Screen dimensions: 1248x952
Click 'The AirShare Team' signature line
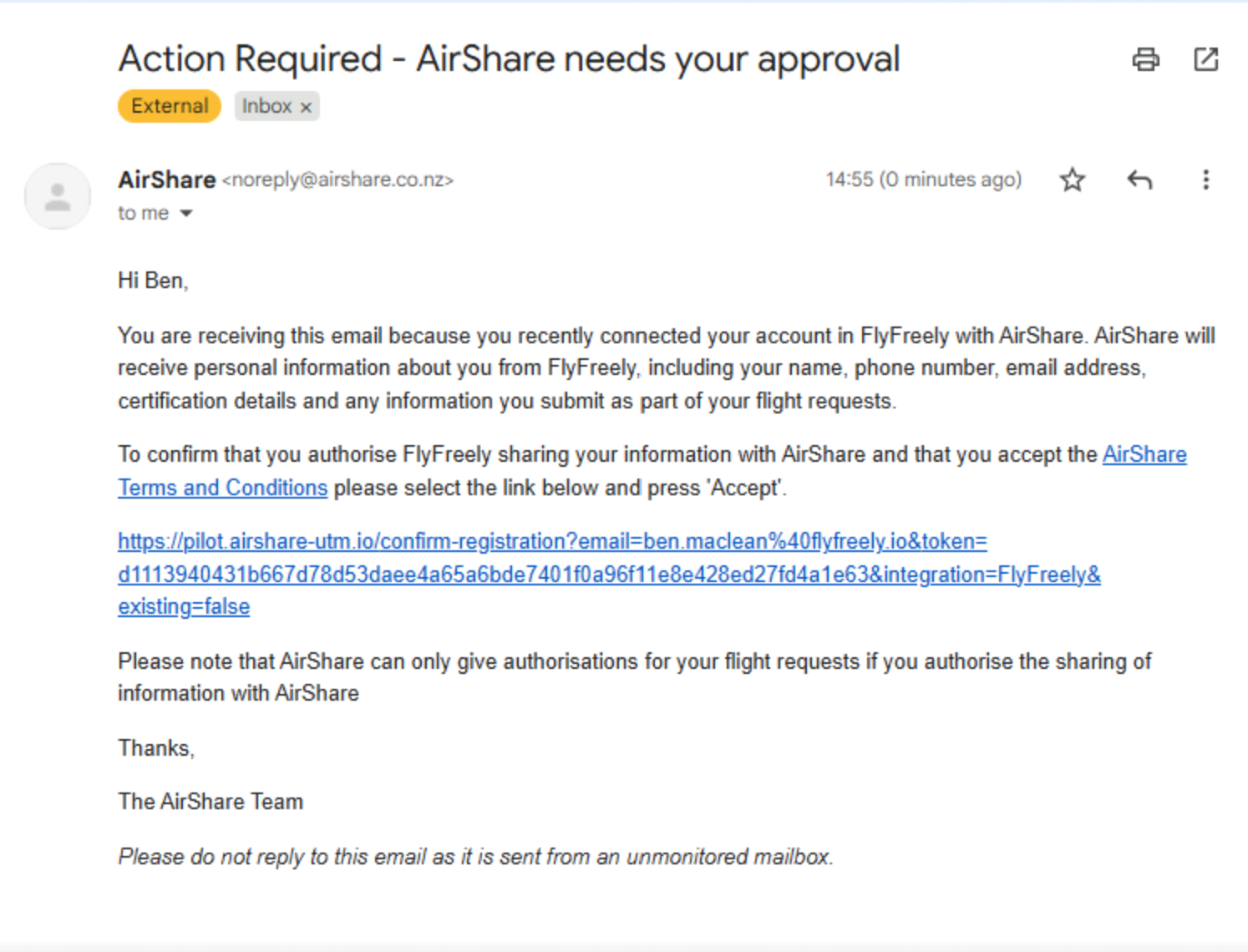point(211,802)
